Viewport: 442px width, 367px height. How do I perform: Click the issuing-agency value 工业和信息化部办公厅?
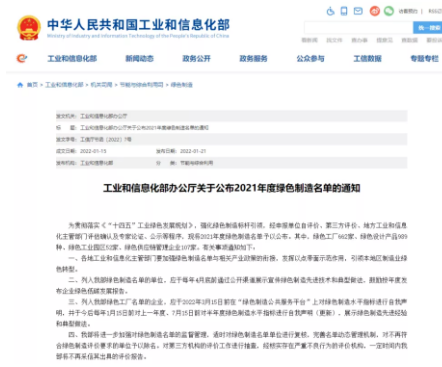pos(103,116)
